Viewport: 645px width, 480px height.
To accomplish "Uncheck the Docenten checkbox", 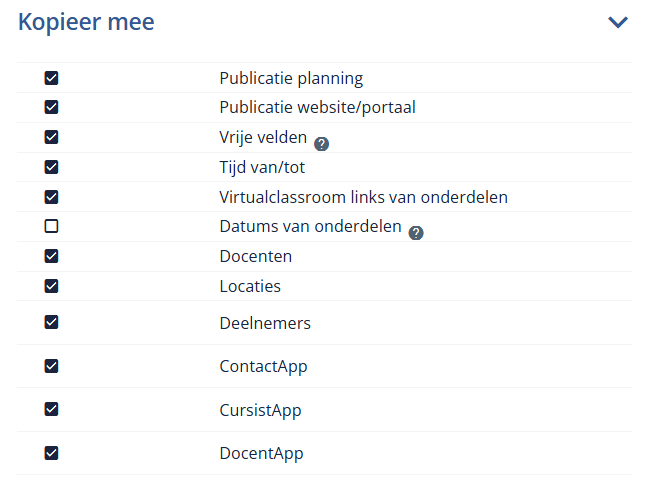I will (51, 256).
